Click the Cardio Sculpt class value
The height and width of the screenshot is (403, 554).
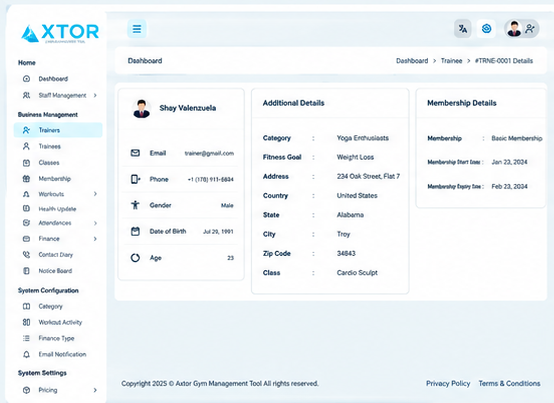(x=357, y=273)
